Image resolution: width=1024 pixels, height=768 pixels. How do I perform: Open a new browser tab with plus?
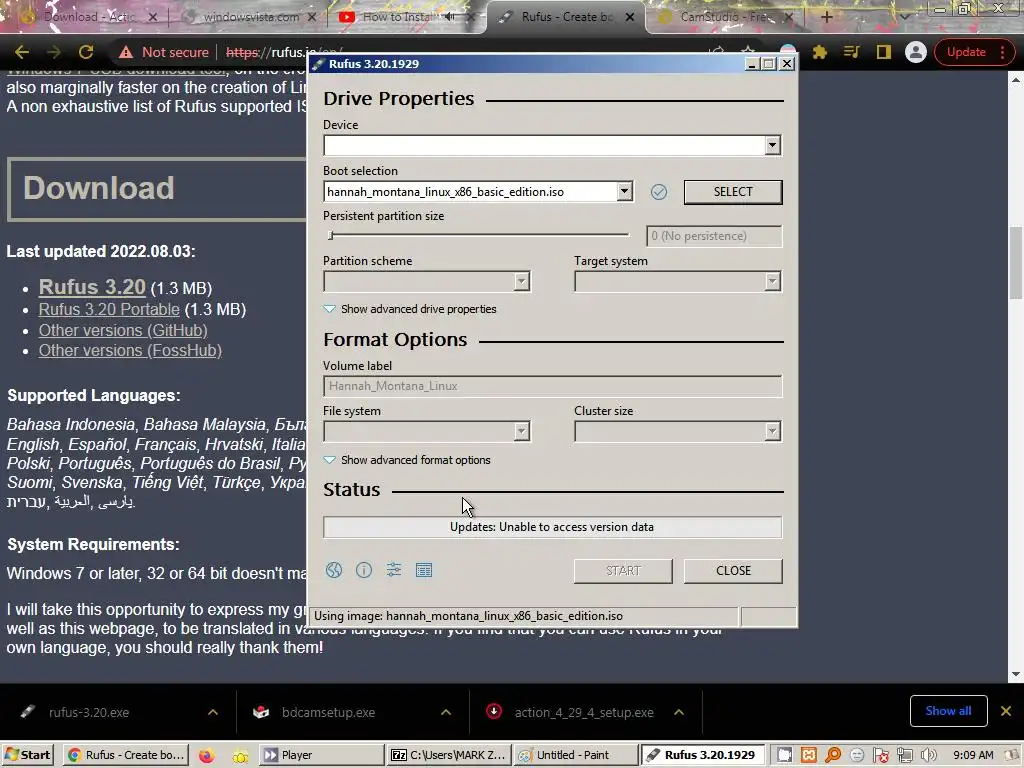(827, 17)
